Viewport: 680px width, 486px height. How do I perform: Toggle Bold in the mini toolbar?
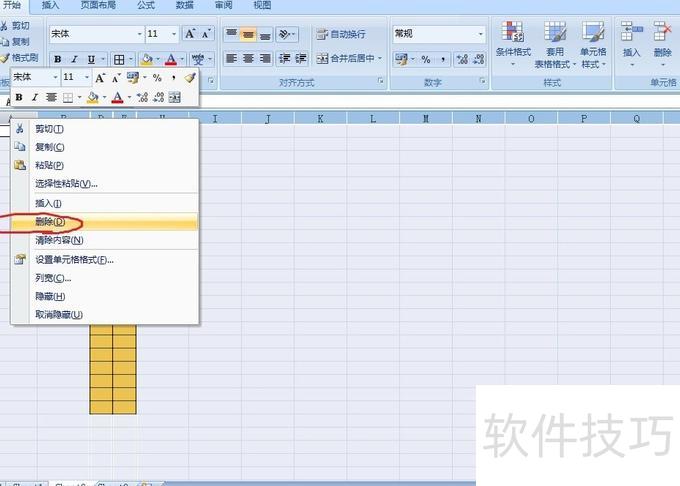(19, 98)
